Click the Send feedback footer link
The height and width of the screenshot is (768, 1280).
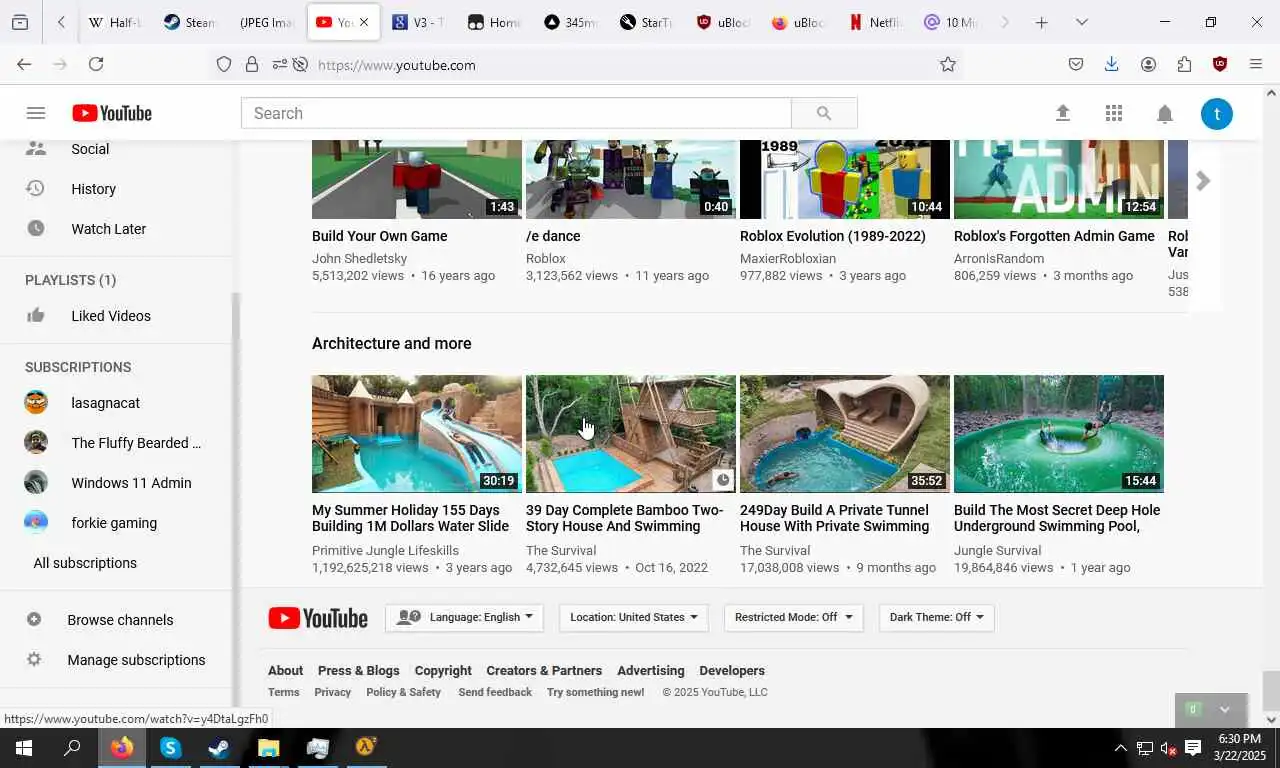[x=495, y=692]
